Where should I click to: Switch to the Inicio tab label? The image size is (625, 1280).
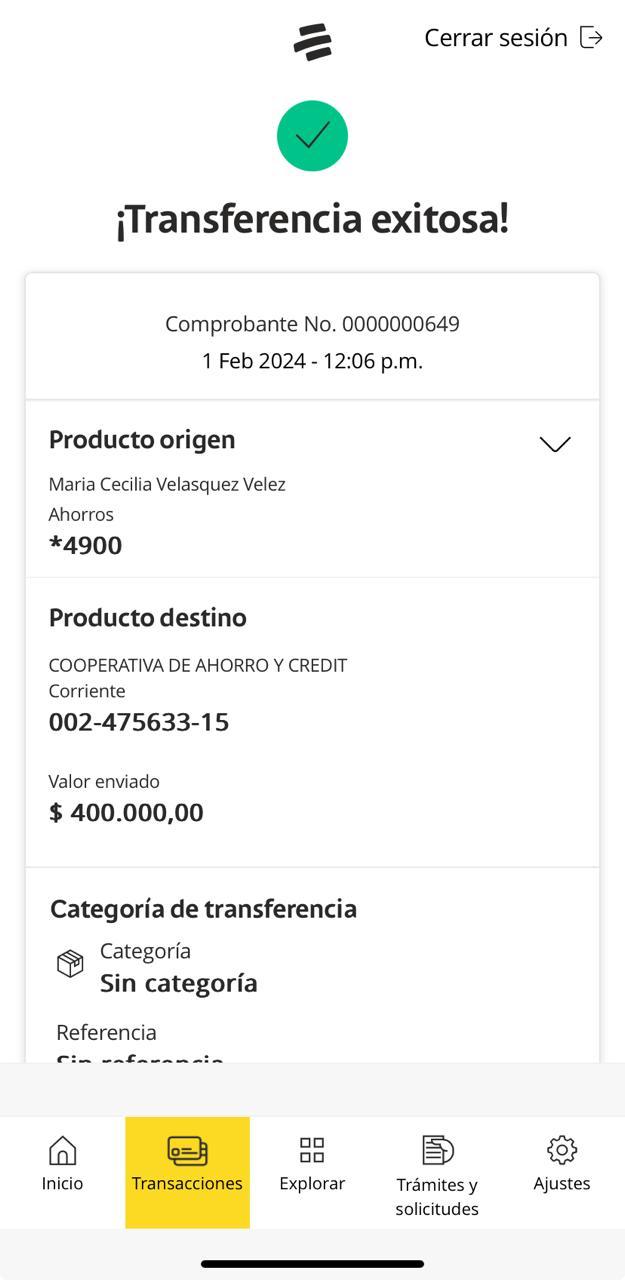click(62, 1184)
